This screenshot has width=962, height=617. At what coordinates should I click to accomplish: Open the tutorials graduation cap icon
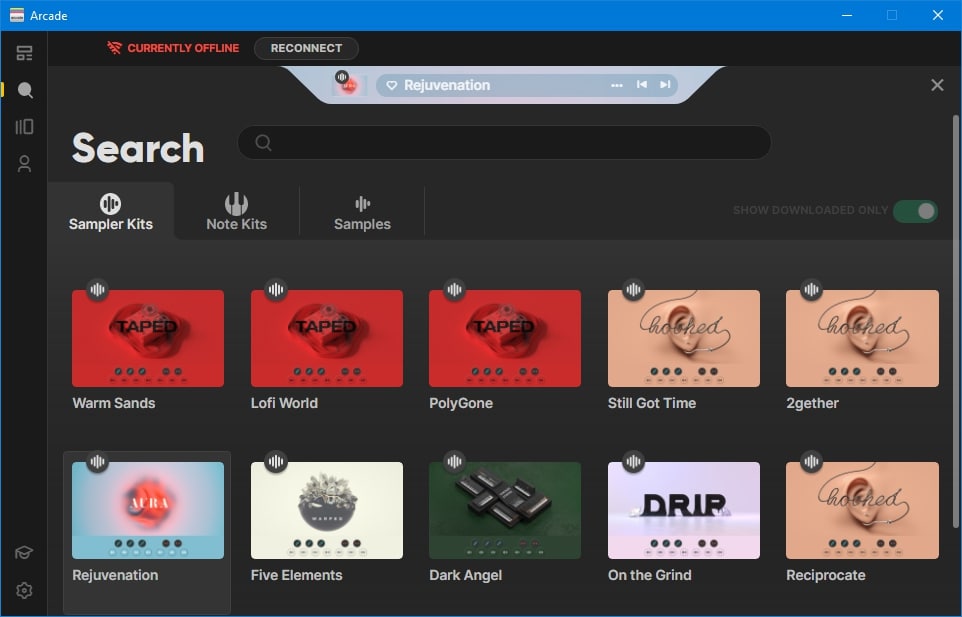tap(24, 553)
